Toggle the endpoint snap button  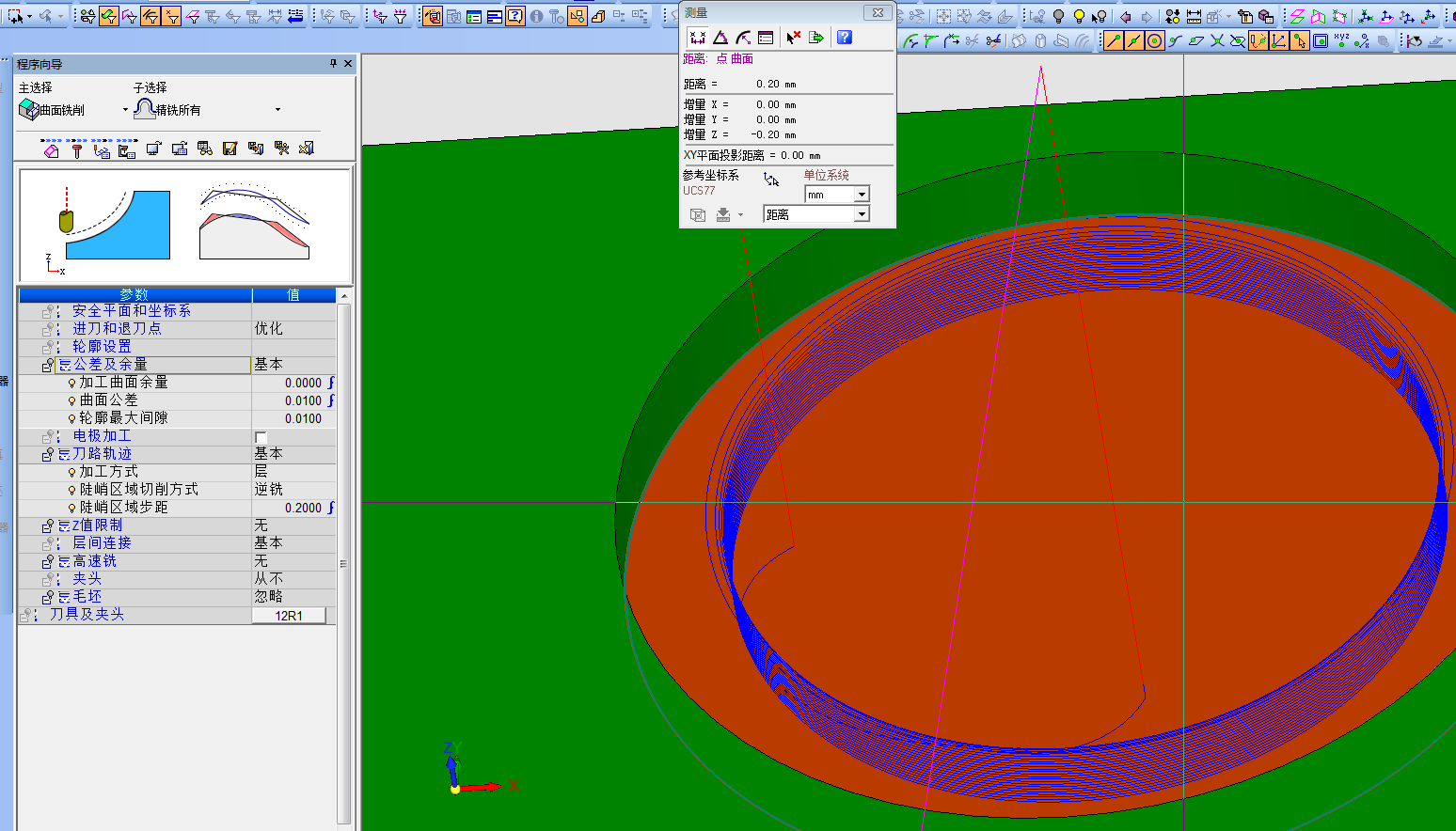1114,40
